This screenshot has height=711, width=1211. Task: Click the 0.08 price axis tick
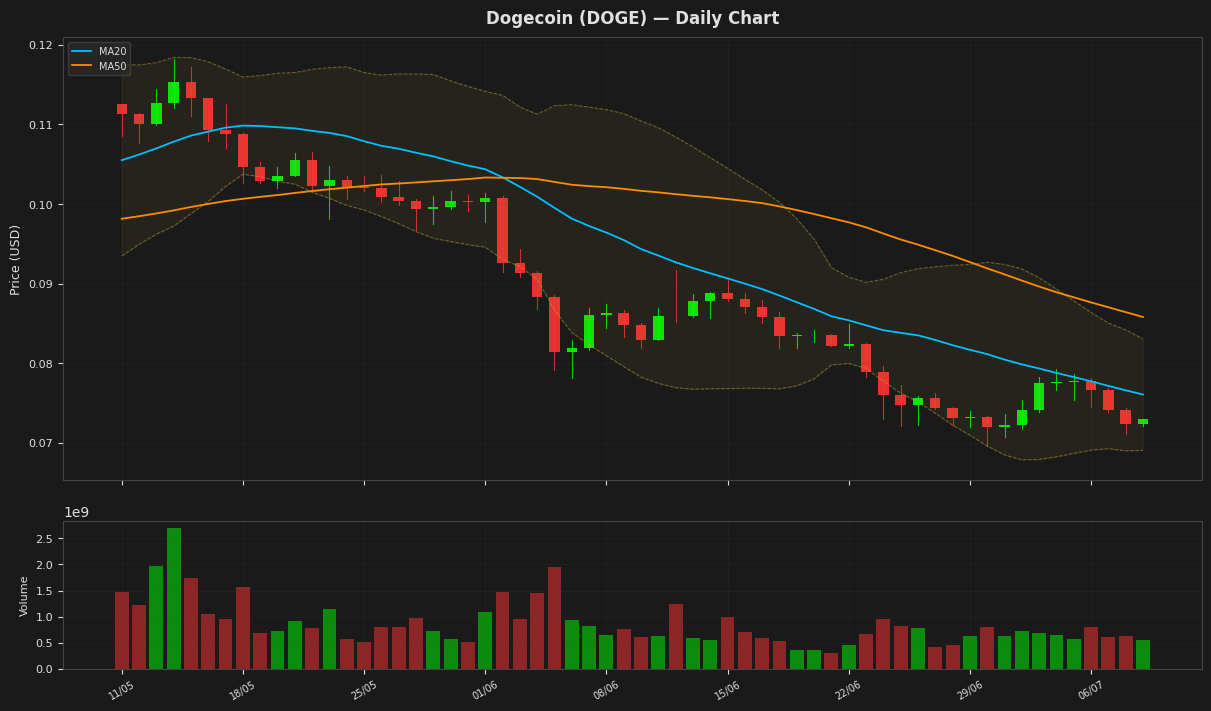tap(40, 364)
